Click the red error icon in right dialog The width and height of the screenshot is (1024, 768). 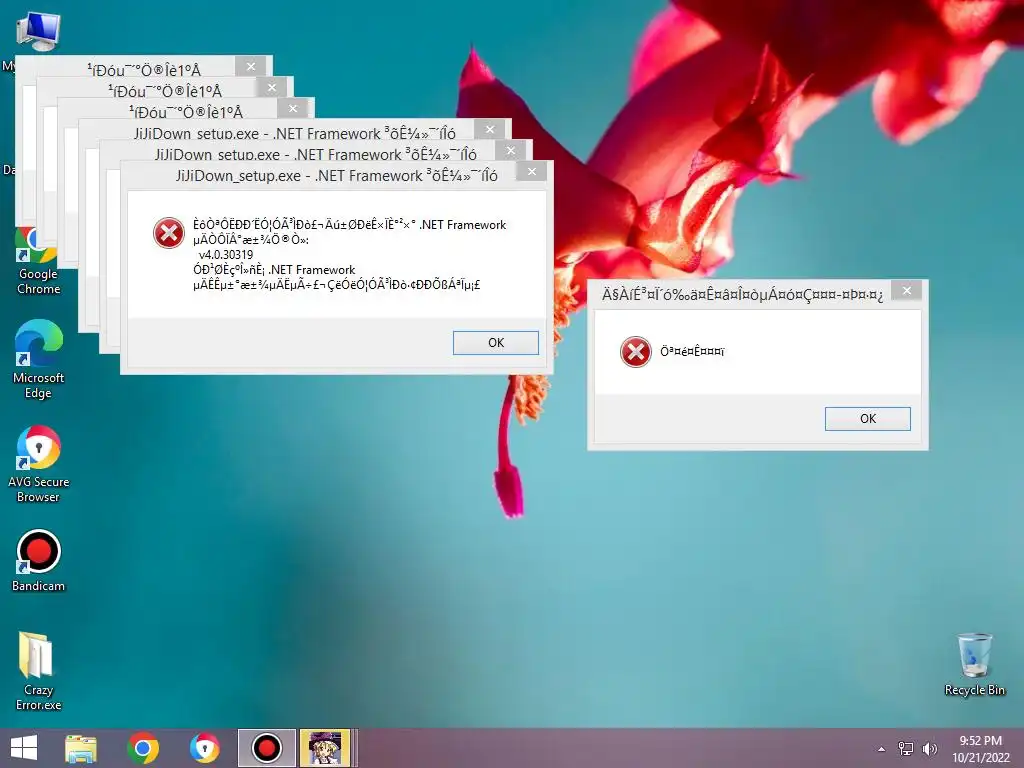point(635,352)
